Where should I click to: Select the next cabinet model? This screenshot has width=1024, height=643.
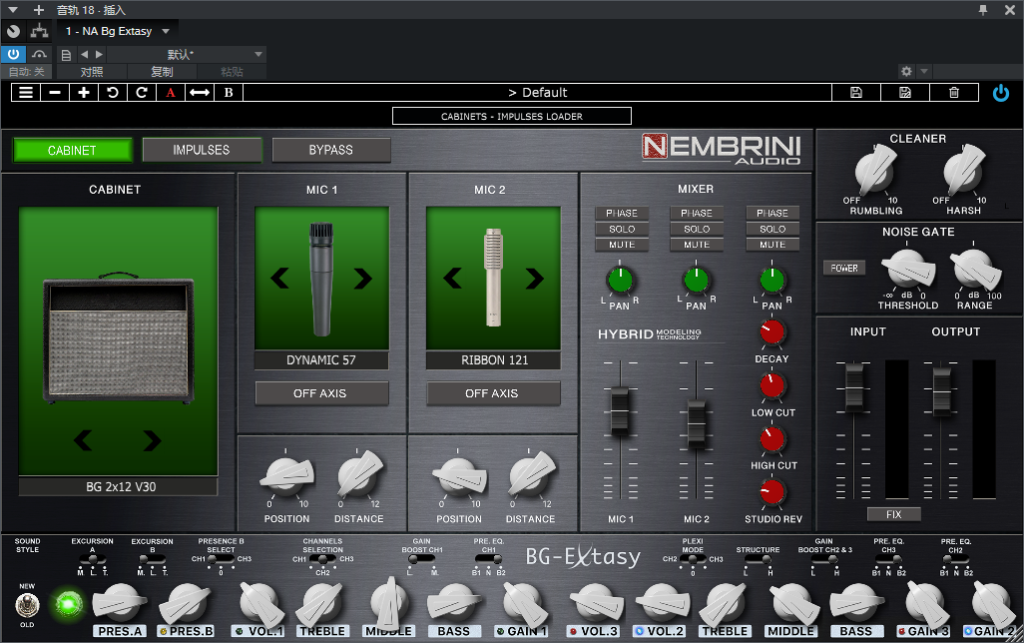[x=152, y=441]
